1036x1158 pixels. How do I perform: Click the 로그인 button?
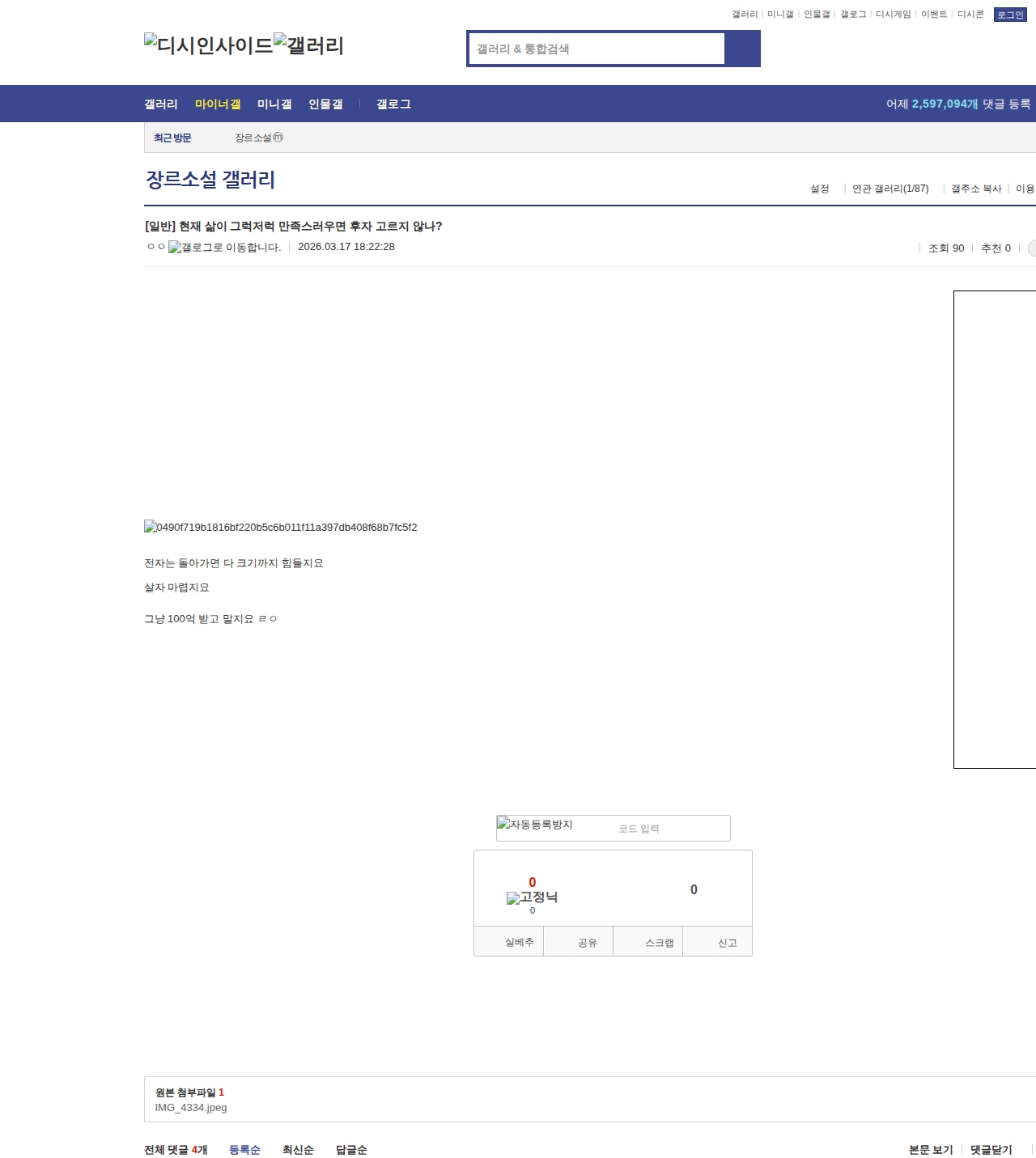pyautogui.click(x=1009, y=15)
